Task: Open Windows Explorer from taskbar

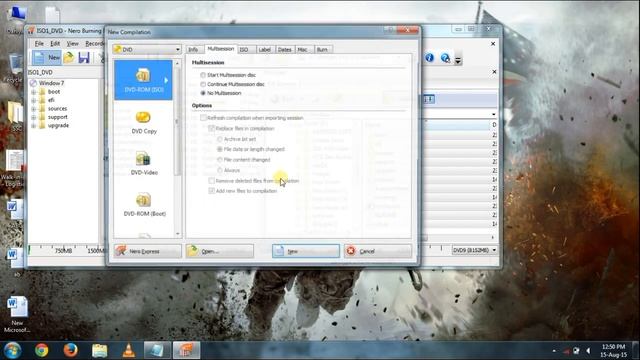Action: tap(100, 350)
